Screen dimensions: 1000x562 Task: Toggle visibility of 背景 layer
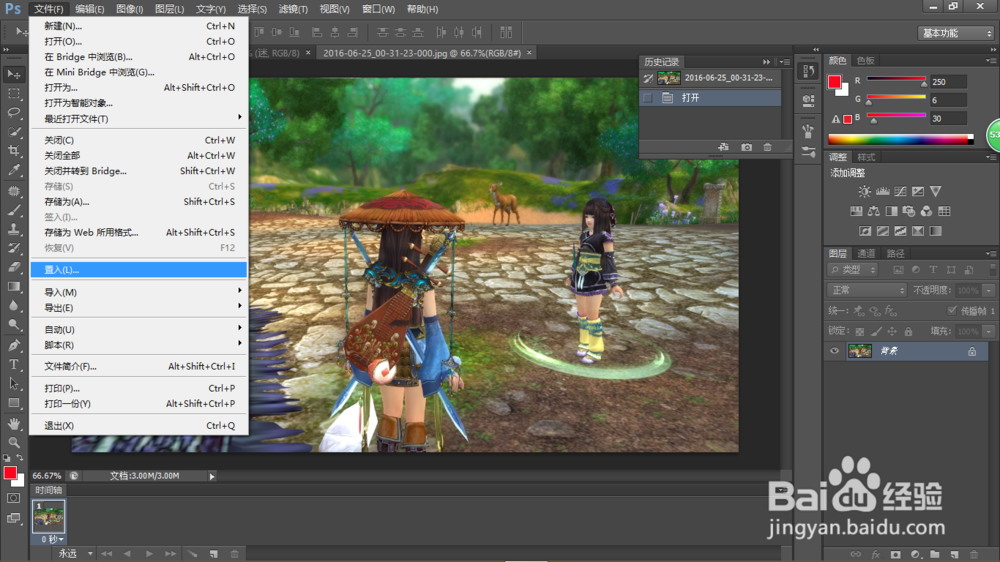point(834,351)
